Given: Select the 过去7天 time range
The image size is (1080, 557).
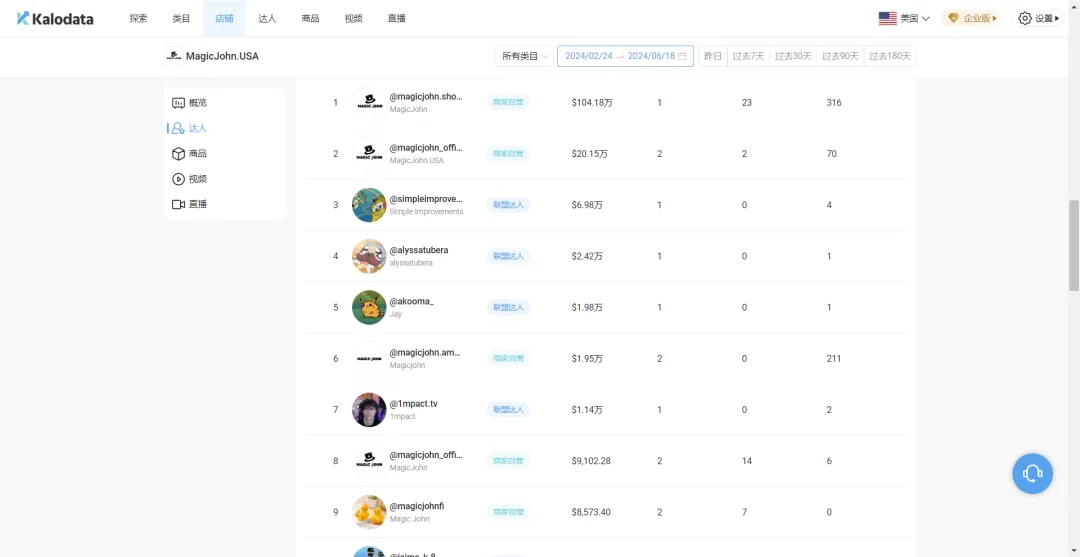Looking at the screenshot, I should (x=748, y=56).
